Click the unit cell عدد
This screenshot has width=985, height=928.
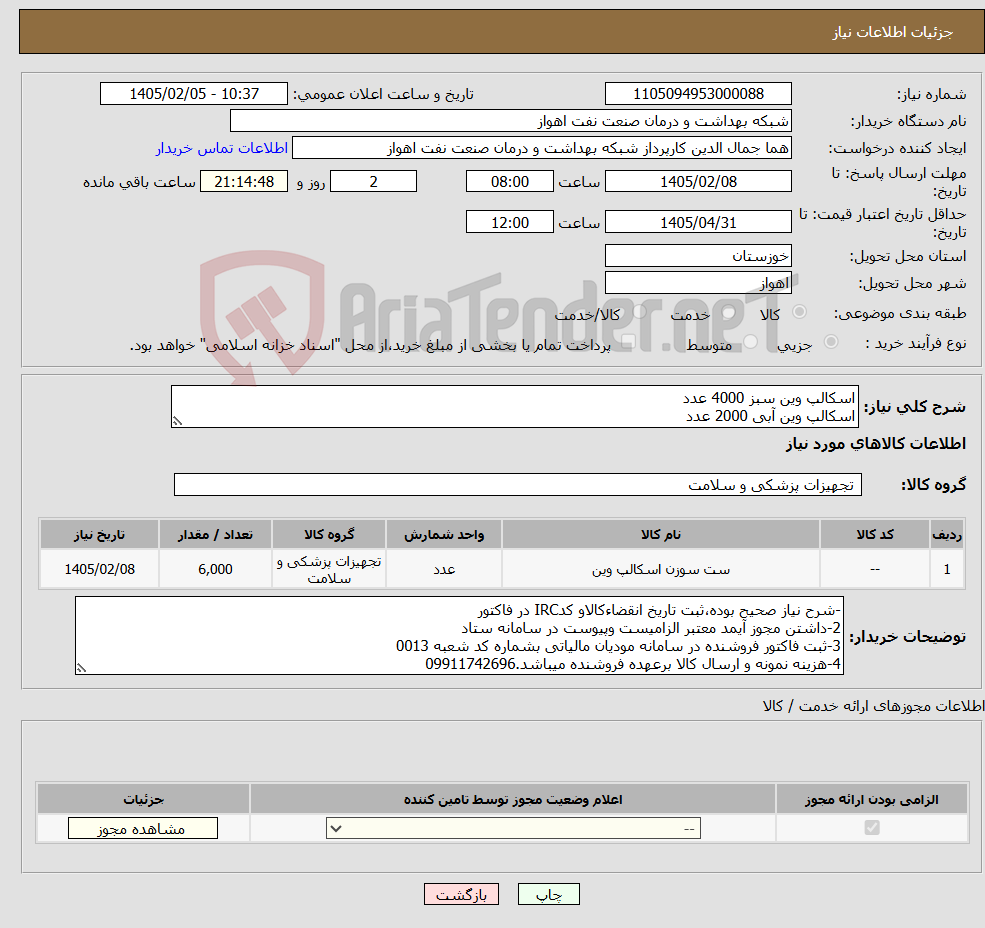click(x=444, y=569)
